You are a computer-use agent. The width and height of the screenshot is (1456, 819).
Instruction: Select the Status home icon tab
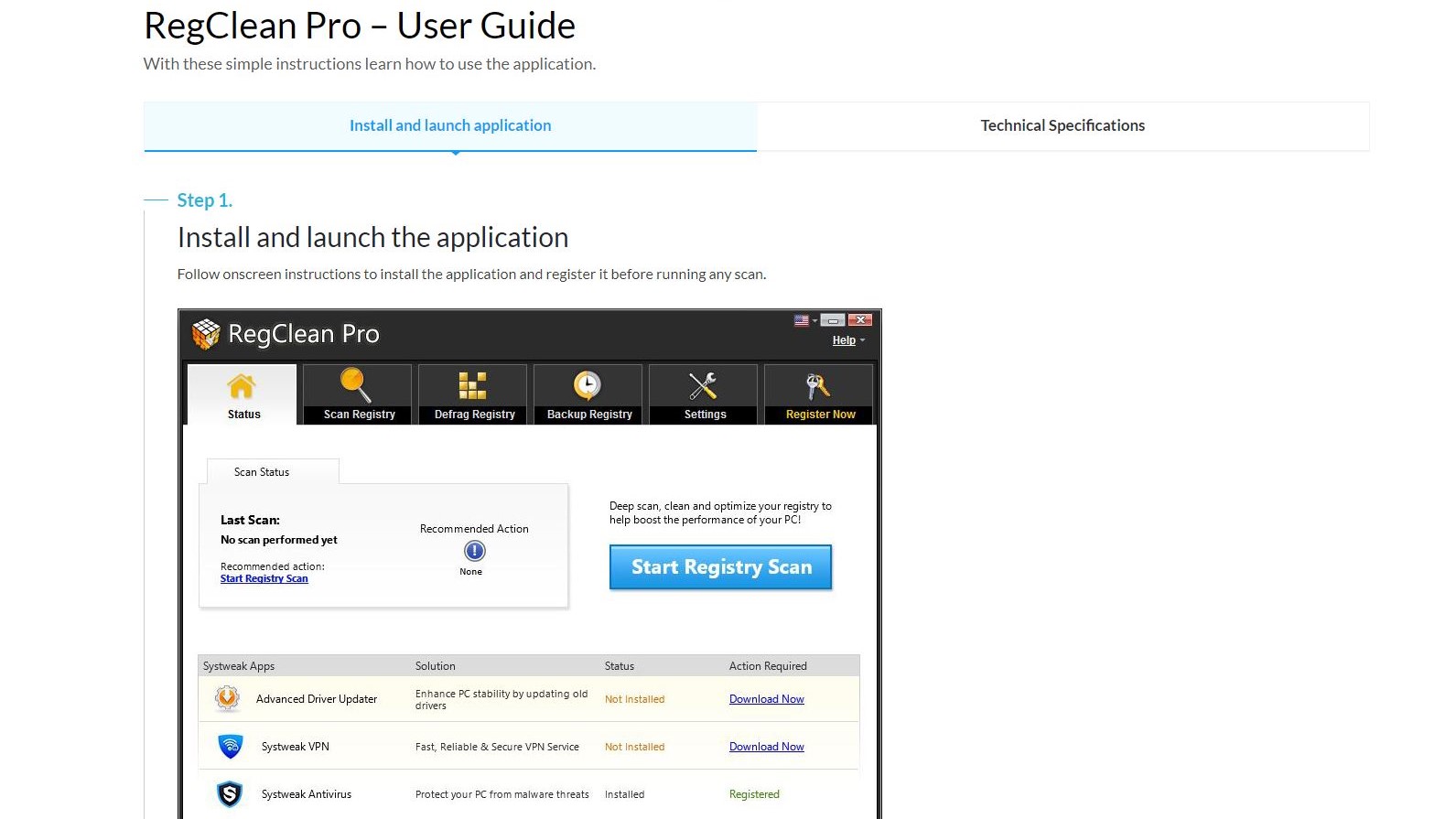(x=242, y=386)
